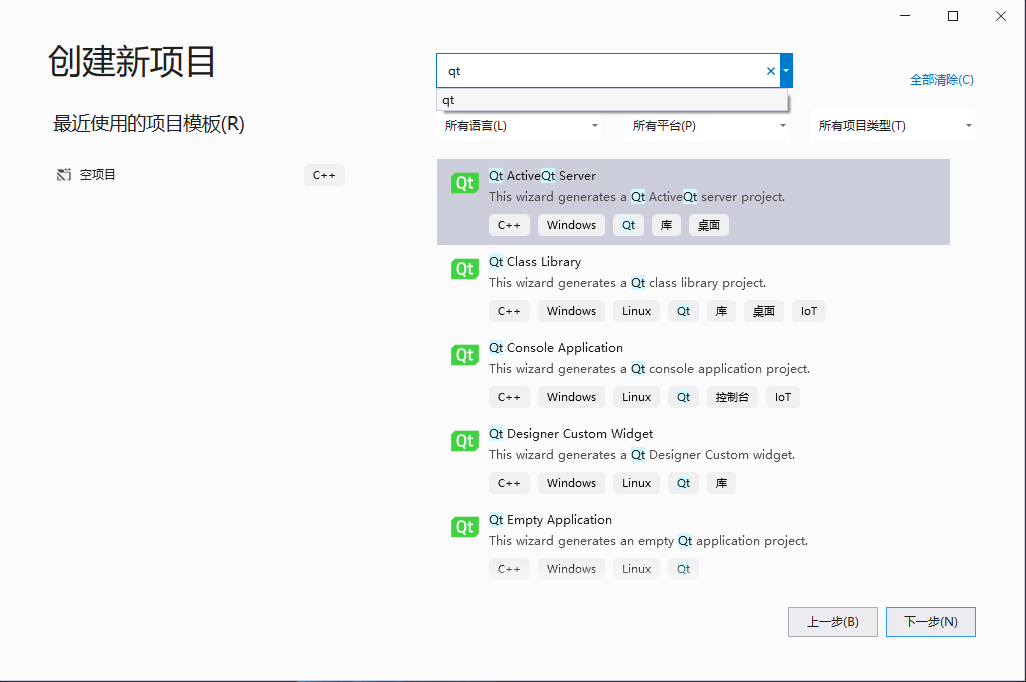Click the Qt icon beside Qt Designer Custom Widget

(x=465, y=441)
